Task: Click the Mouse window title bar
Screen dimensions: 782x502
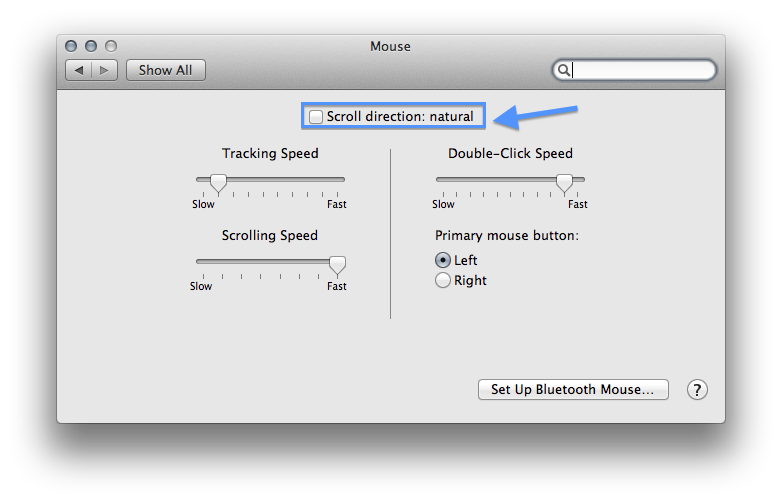Action: [390, 46]
